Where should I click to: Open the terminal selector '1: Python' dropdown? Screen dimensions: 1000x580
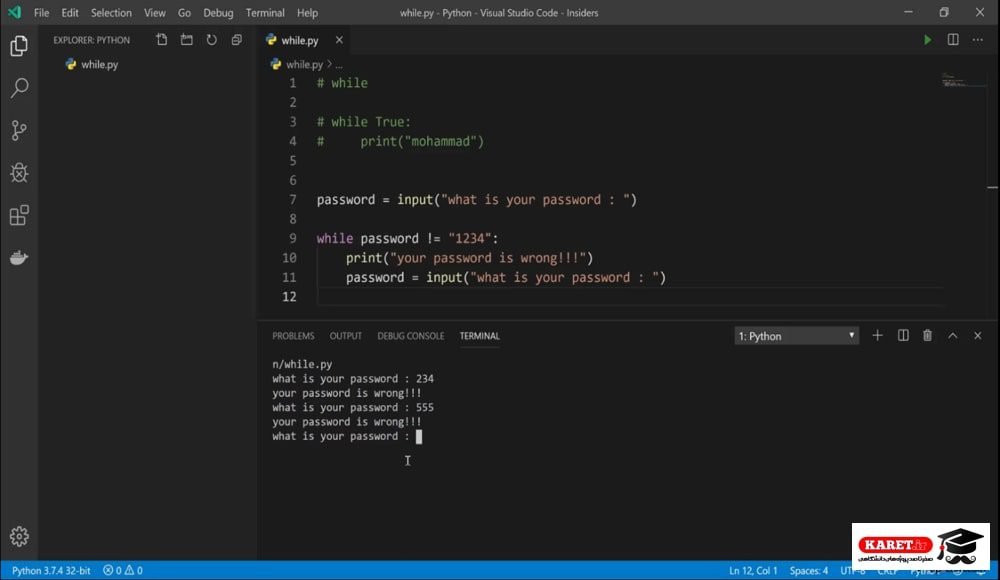[797, 336]
